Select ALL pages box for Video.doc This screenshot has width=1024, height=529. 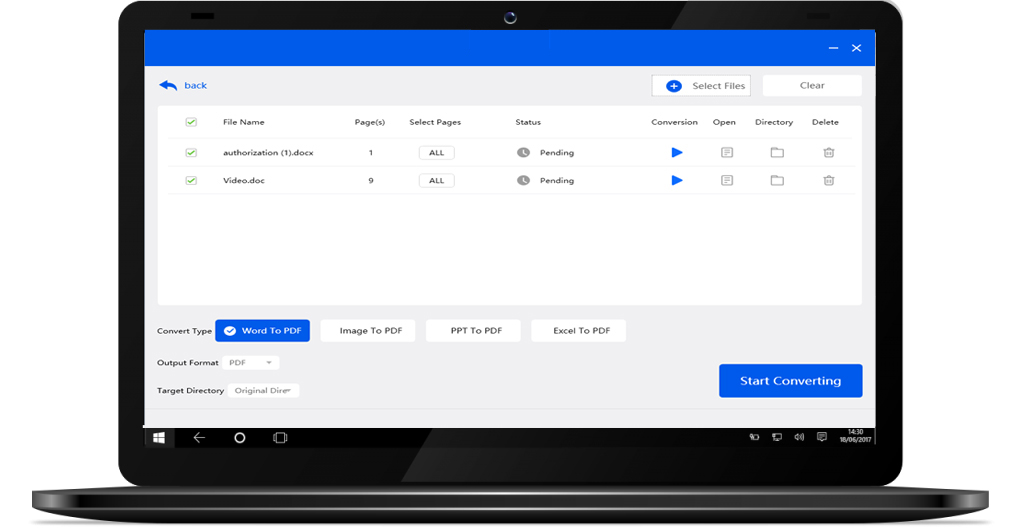(436, 180)
